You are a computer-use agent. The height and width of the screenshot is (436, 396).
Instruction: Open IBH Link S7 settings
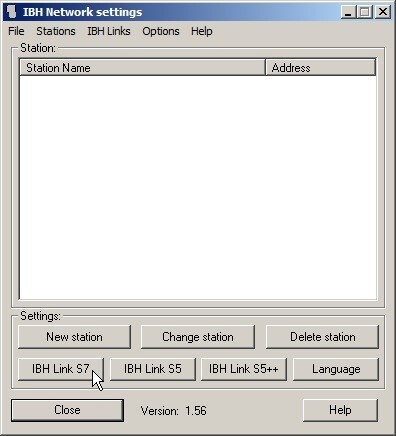61,369
